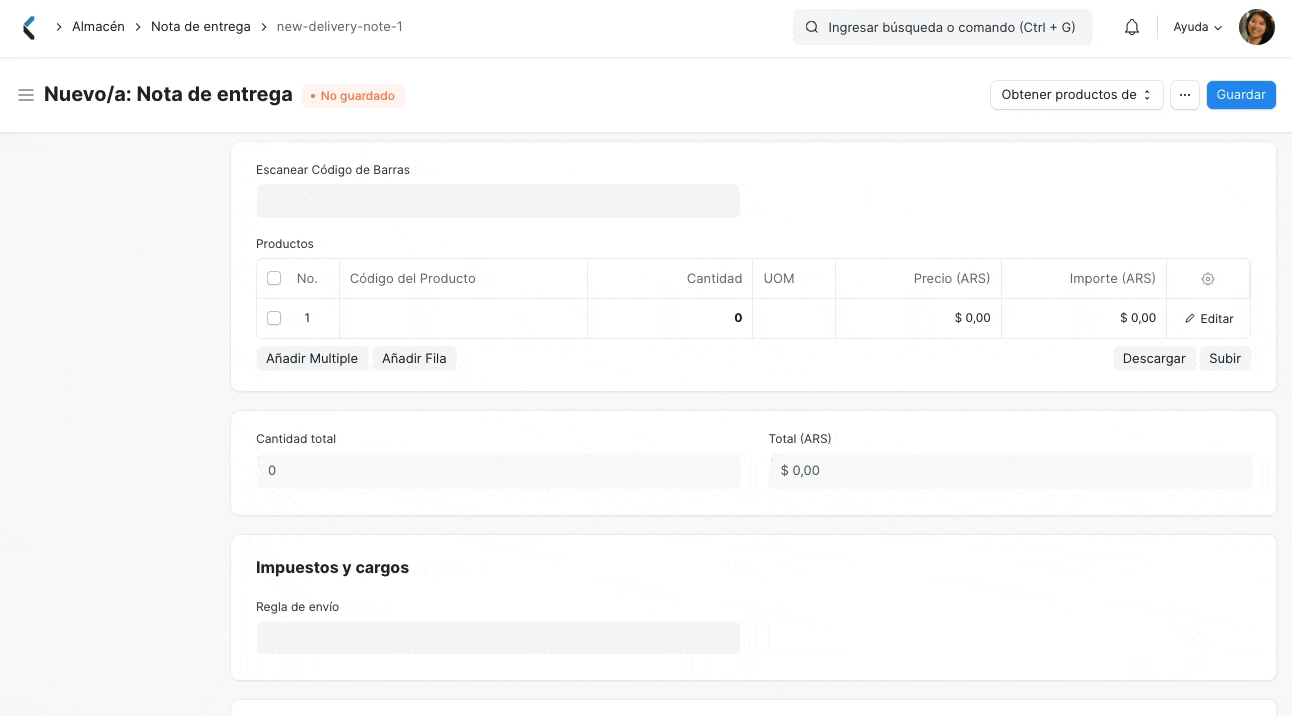Select the row 1 UOM cell

click(794, 318)
